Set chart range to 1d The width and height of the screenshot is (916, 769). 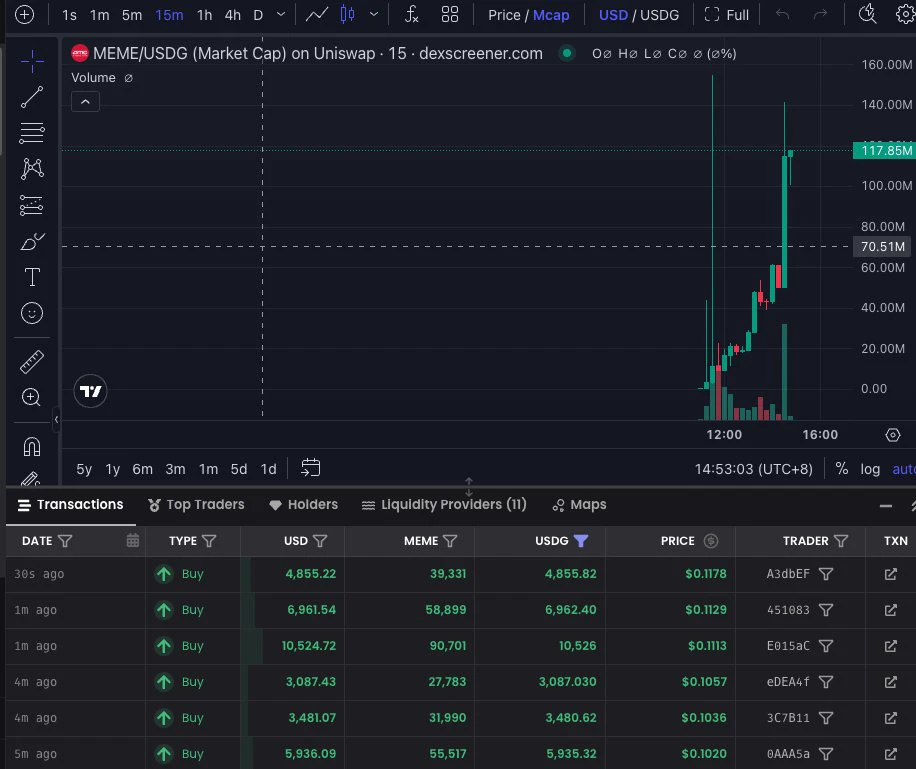(x=268, y=469)
